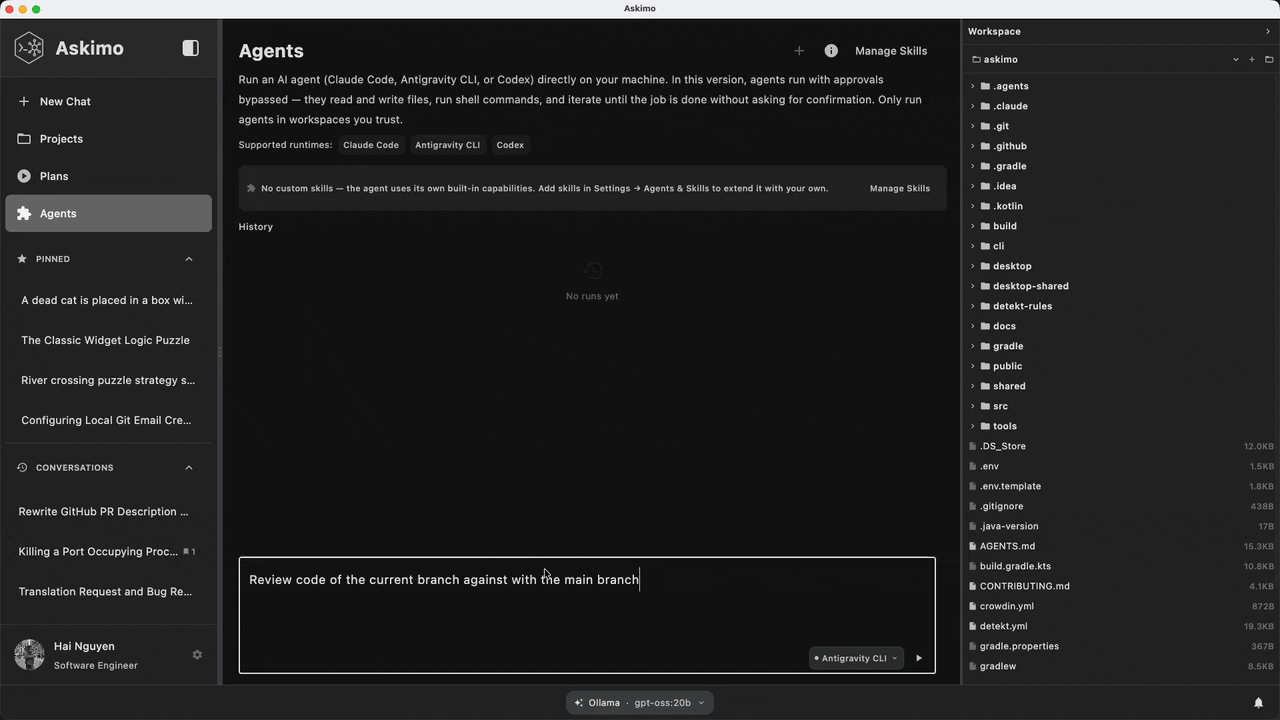Click the Claude Code runtime chip
1280x720 pixels.
click(x=371, y=145)
